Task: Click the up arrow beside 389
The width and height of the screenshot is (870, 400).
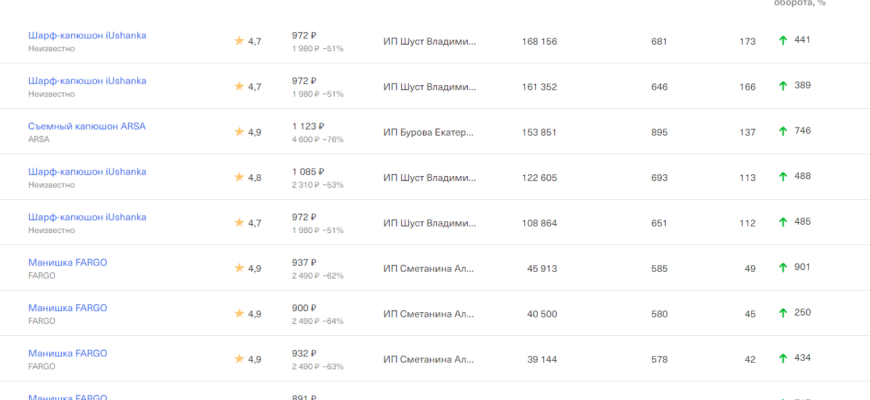Action: pos(783,86)
